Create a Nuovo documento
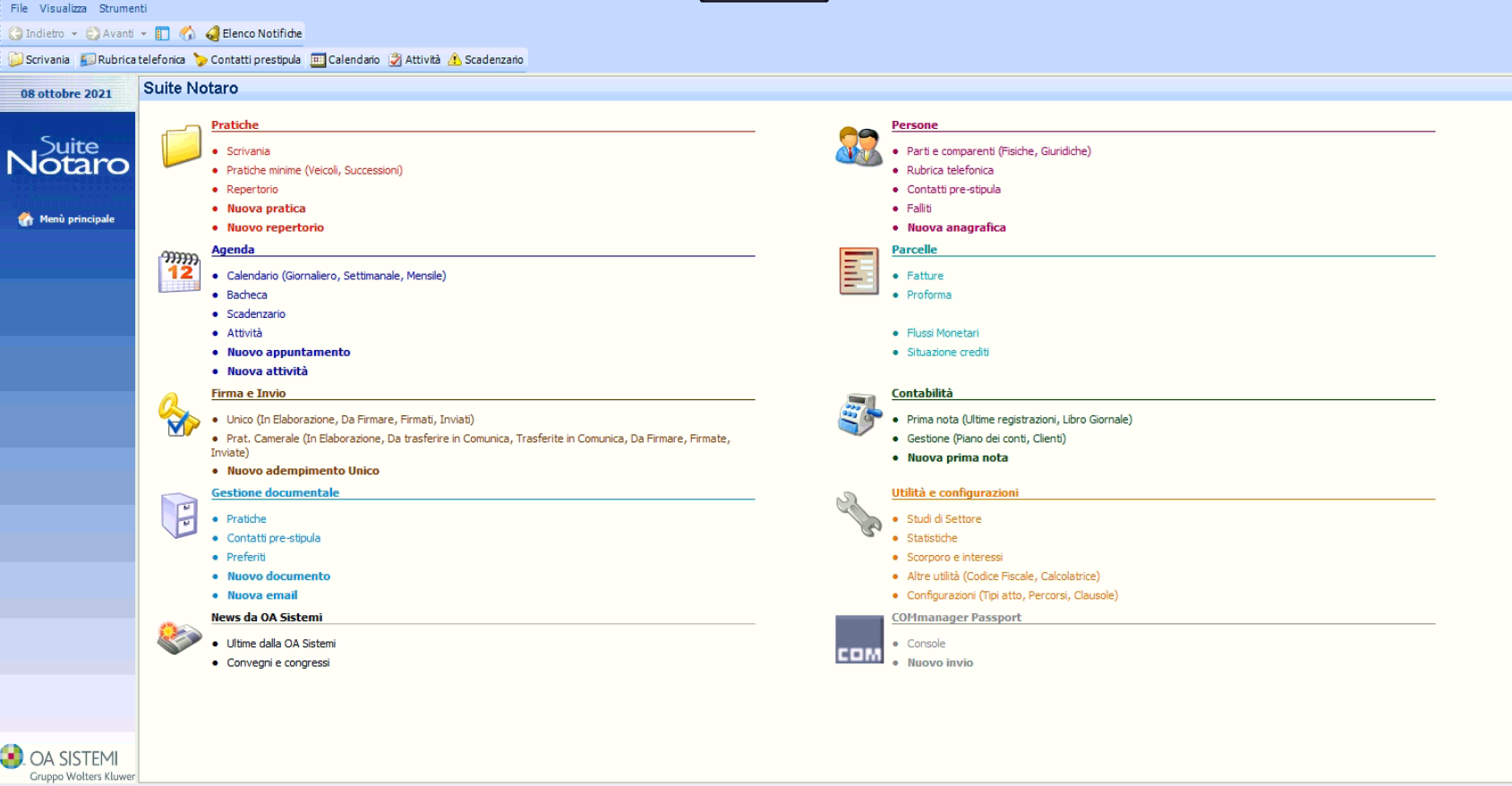 point(278,576)
